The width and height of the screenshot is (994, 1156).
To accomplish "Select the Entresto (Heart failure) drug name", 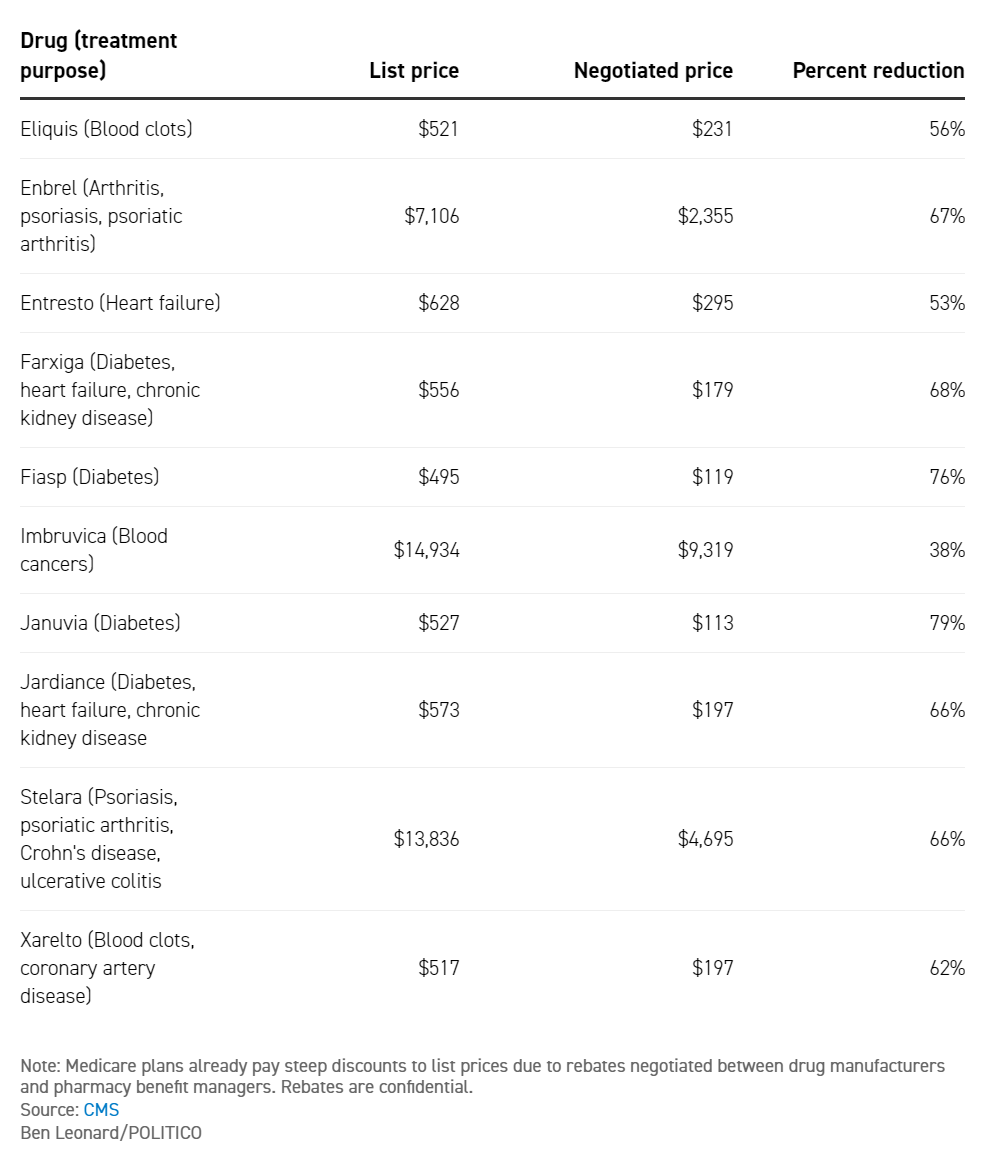I will [120, 303].
